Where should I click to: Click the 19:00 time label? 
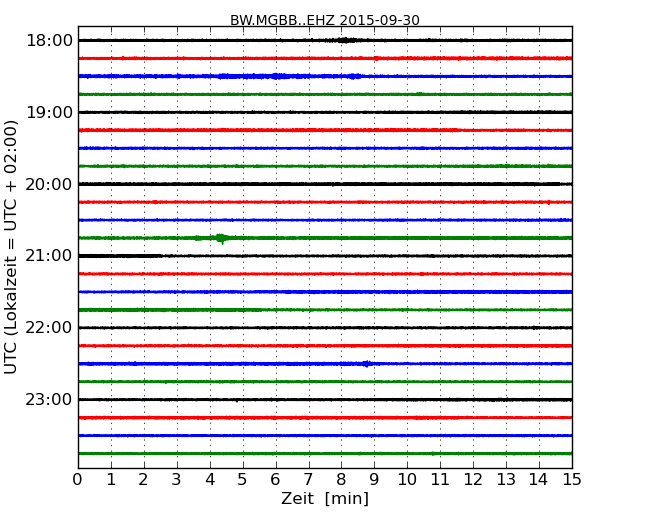pyautogui.click(x=49, y=112)
